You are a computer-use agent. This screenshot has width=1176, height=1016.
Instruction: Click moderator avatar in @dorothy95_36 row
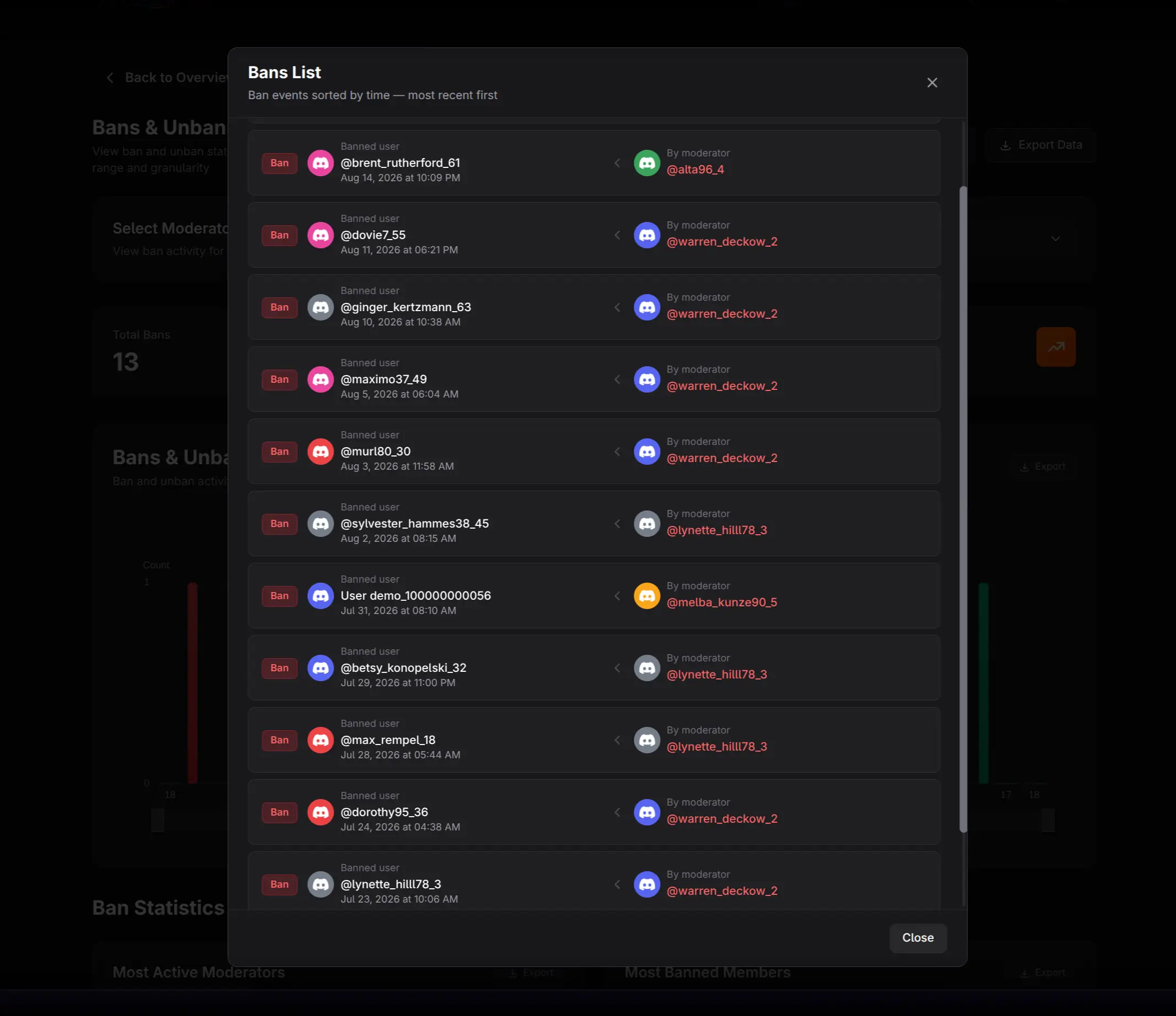[x=647, y=812]
